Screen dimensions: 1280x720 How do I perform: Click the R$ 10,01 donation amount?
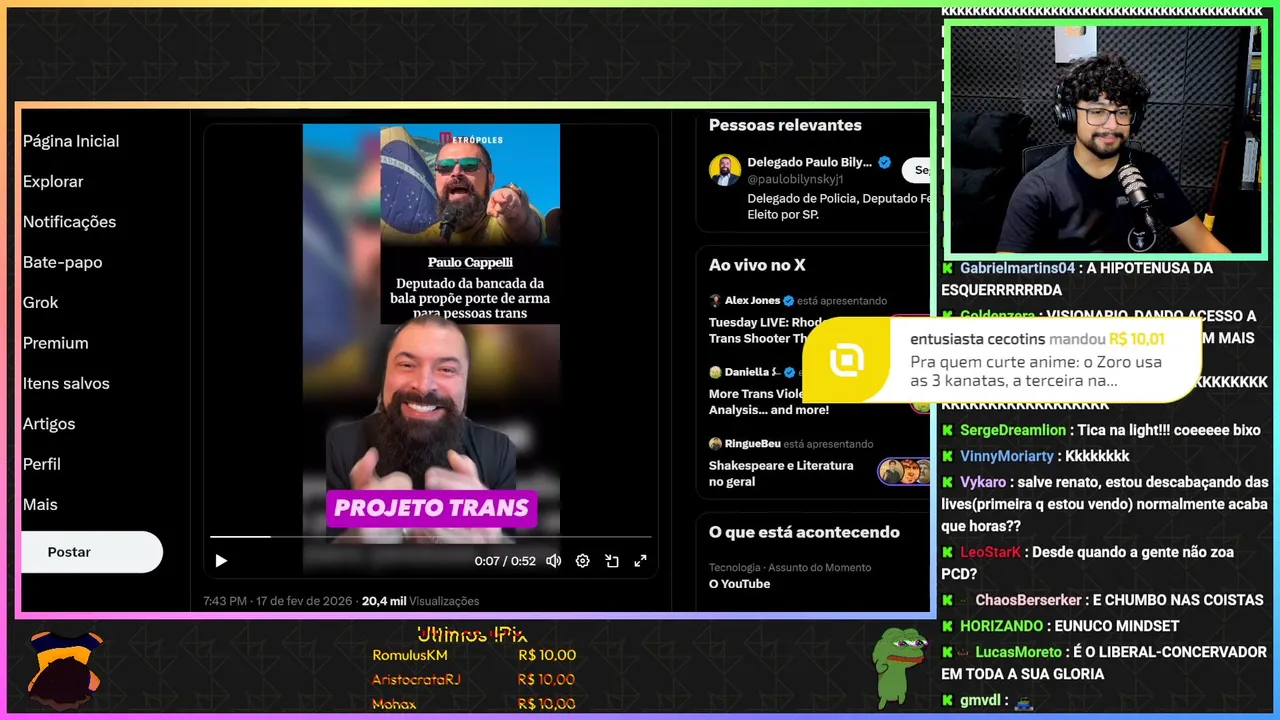[1137, 339]
